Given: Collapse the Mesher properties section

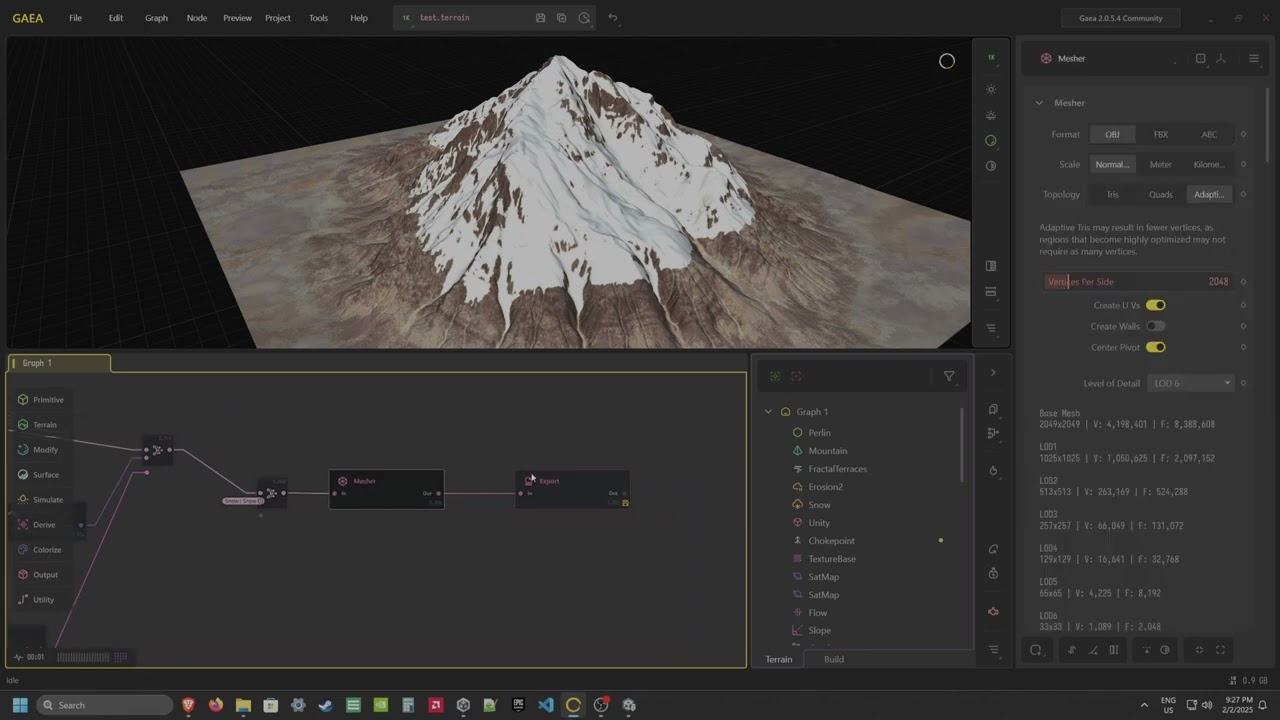Looking at the screenshot, I should (x=1039, y=103).
